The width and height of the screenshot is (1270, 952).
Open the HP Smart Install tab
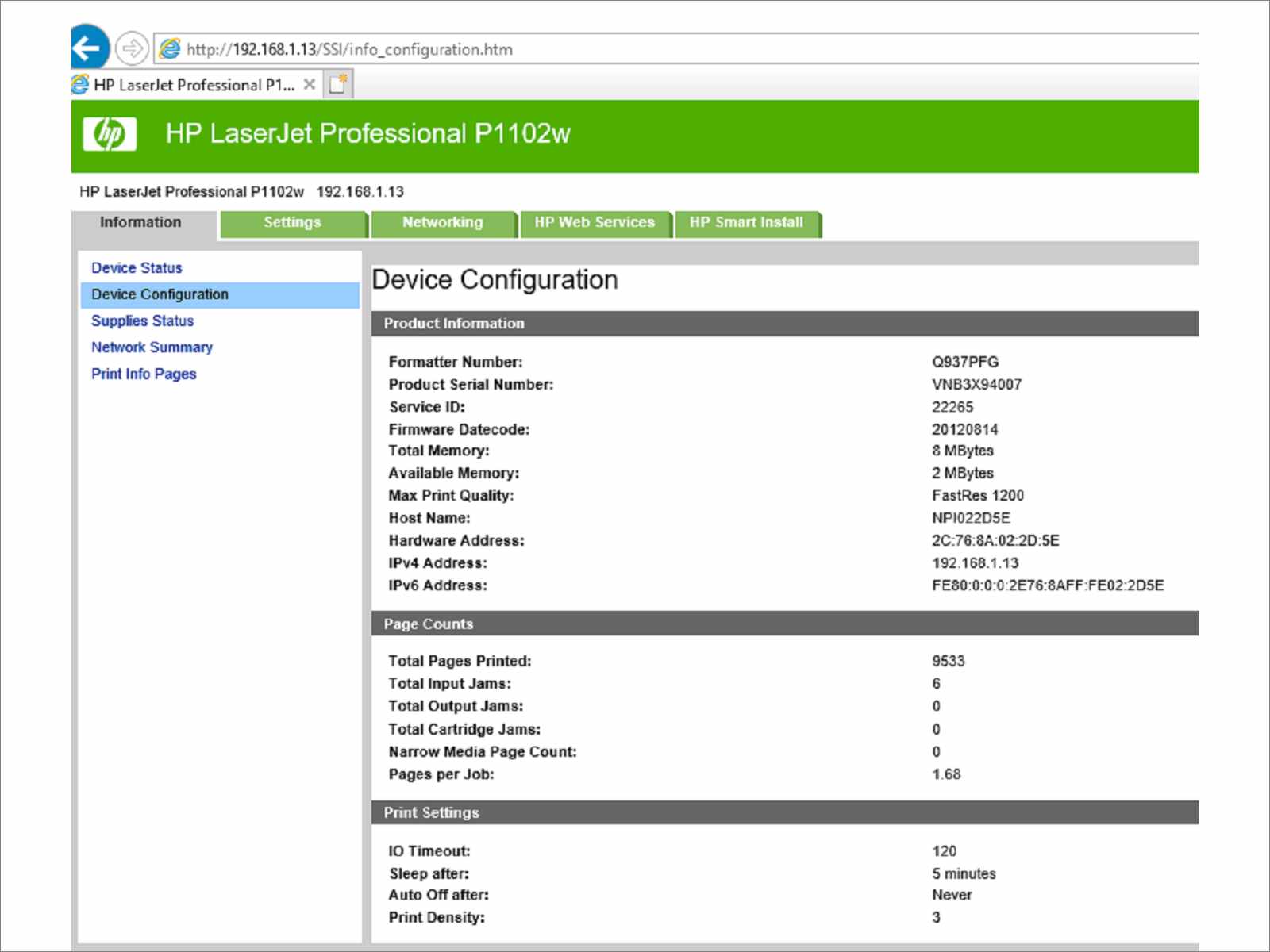point(747,223)
